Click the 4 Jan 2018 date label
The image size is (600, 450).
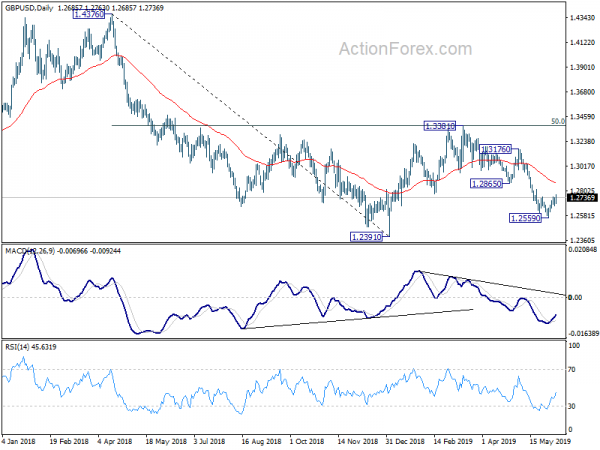(x=18, y=441)
